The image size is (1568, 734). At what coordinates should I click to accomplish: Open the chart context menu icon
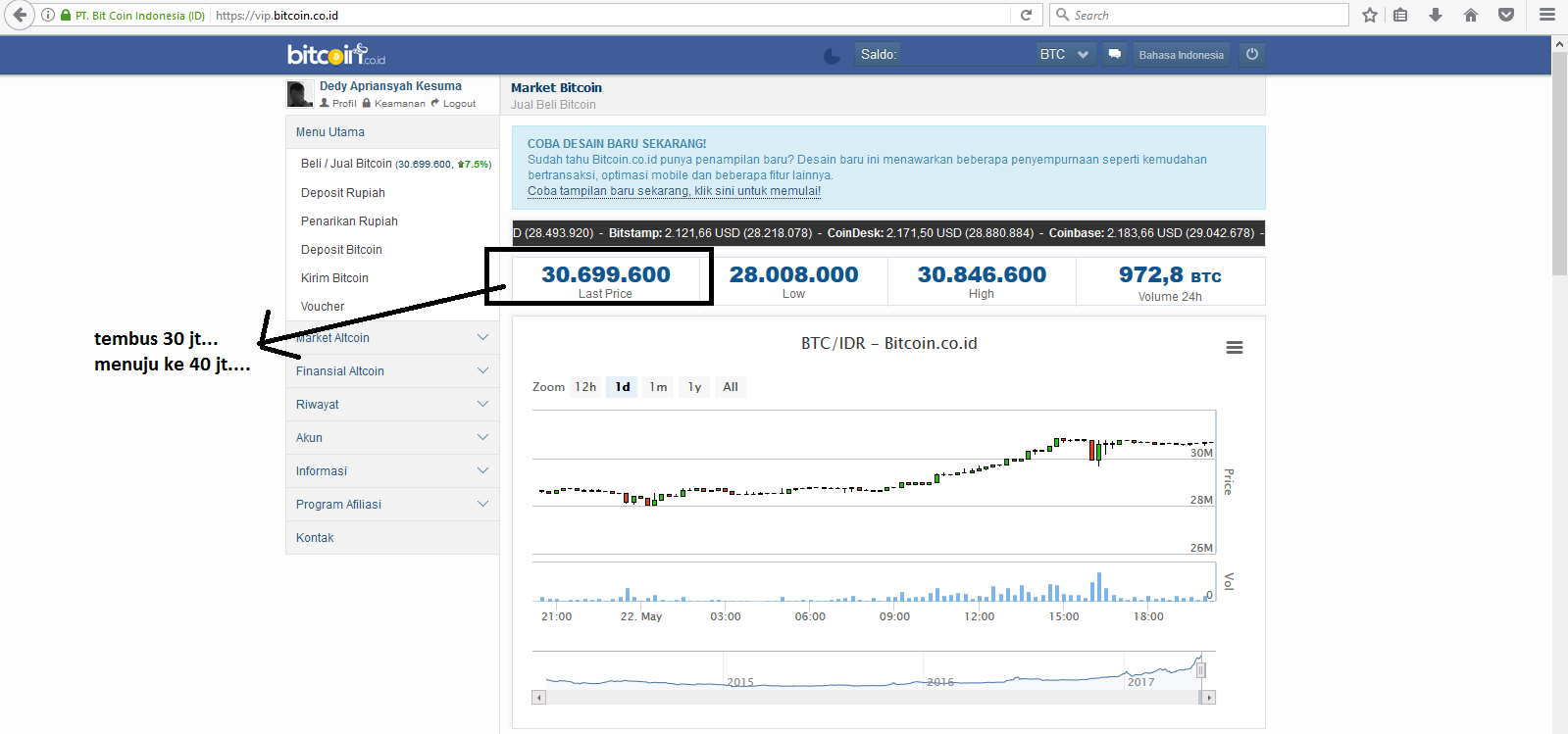(x=1235, y=348)
